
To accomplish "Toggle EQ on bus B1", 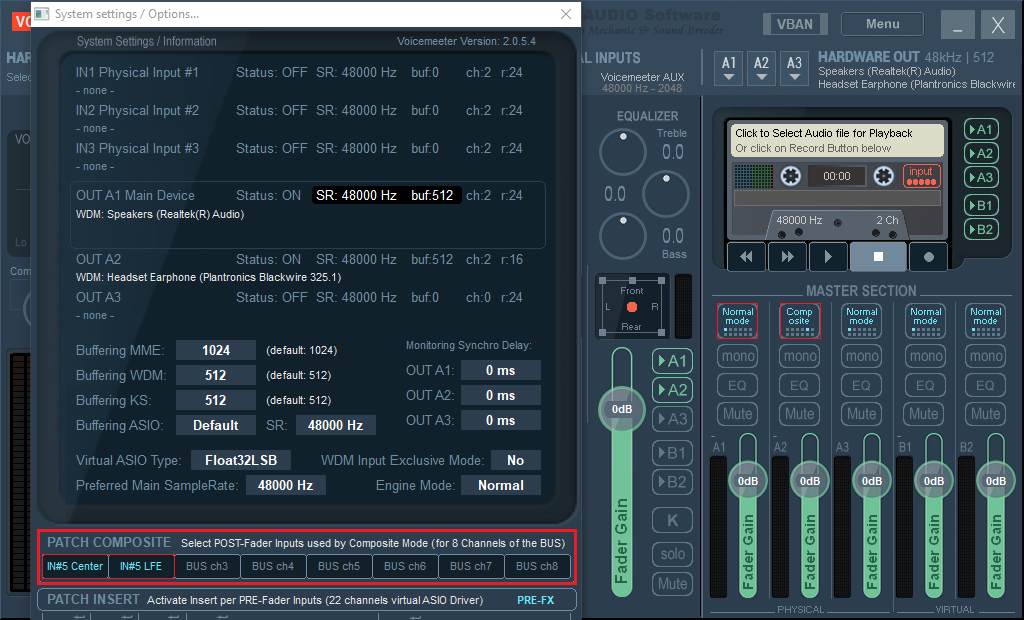I will (925, 385).
